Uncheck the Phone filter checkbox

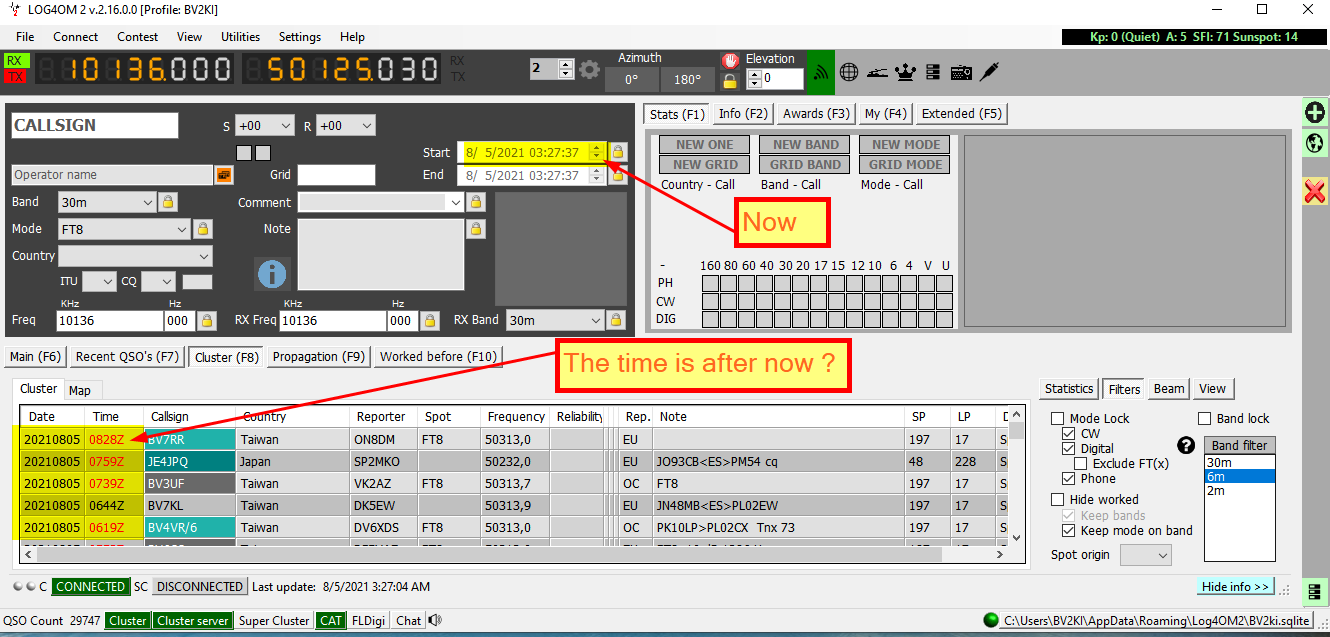[x=1069, y=479]
